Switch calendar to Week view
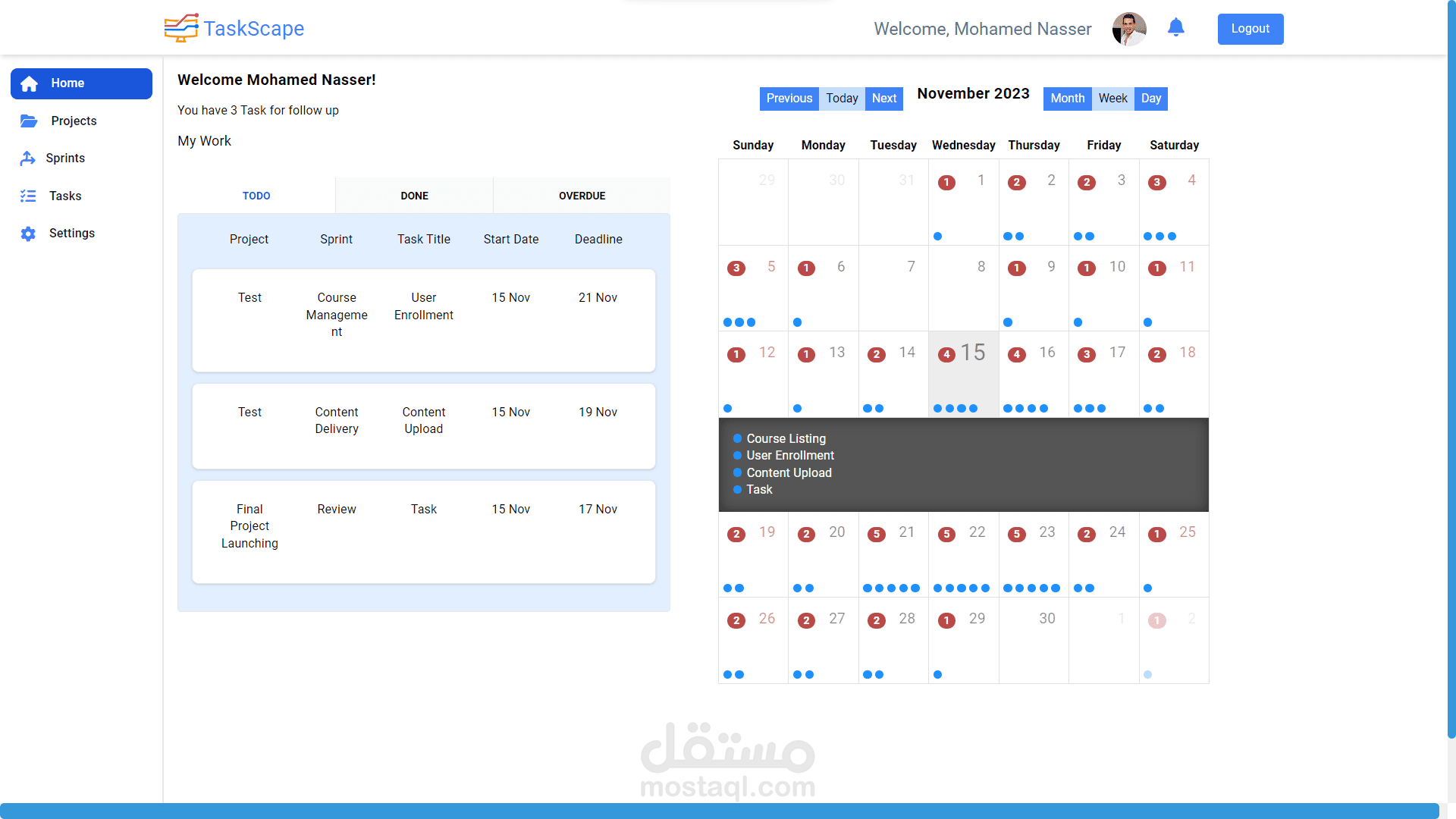The image size is (1456, 819). [1112, 99]
